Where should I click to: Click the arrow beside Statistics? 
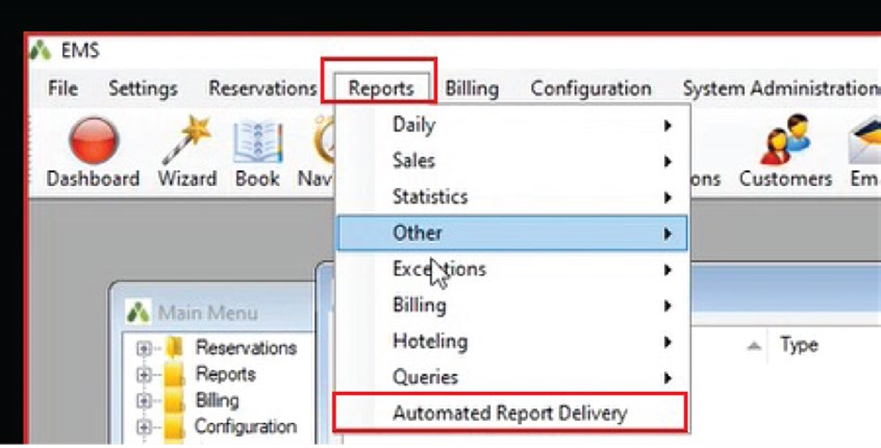(x=667, y=197)
